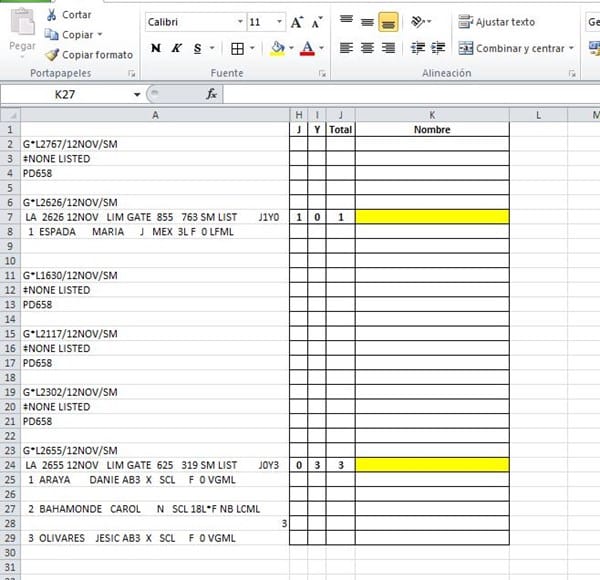Click the Calibri font name box
The image size is (600, 580).
191,22
